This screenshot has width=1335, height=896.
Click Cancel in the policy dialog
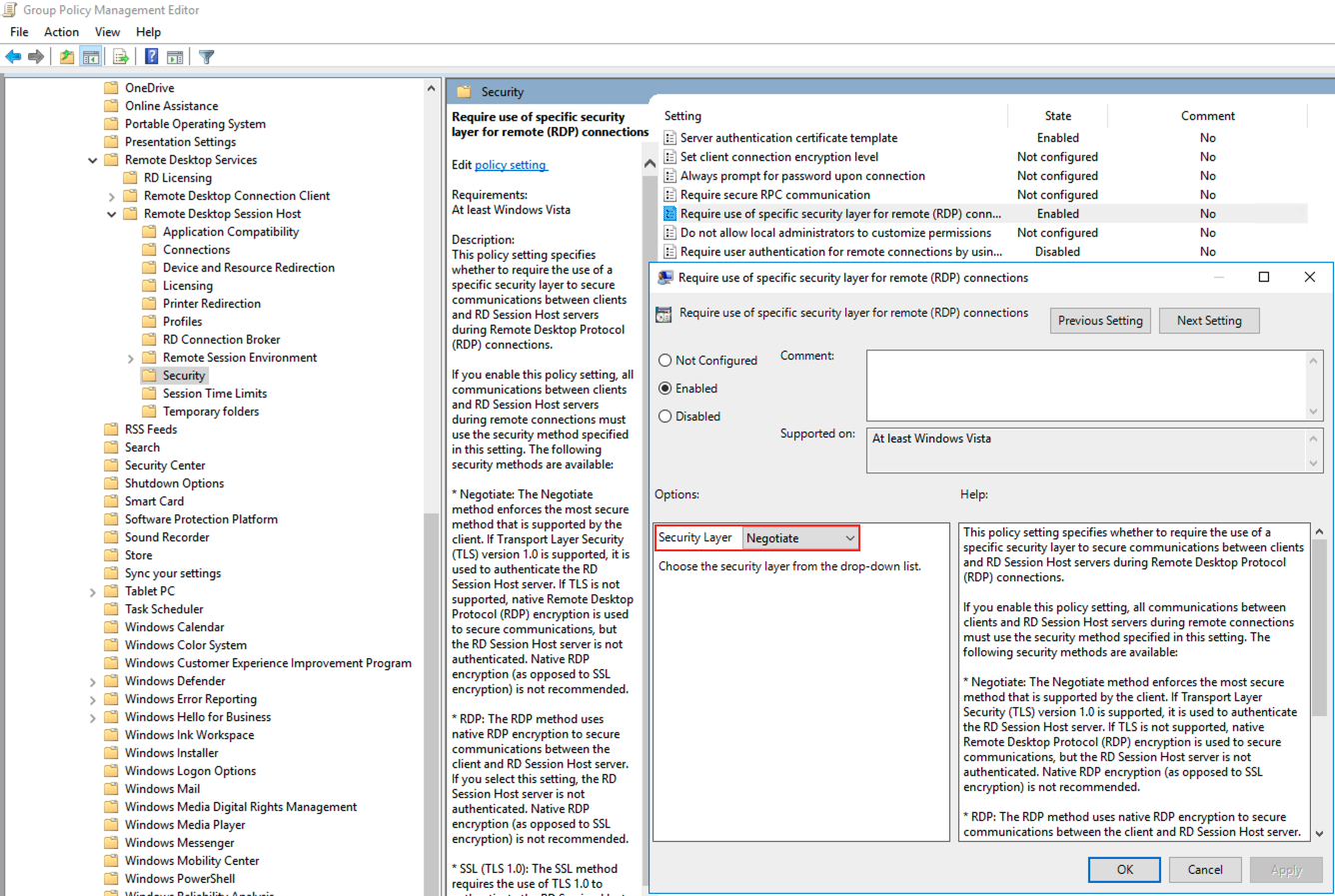(x=1205, y=870)
